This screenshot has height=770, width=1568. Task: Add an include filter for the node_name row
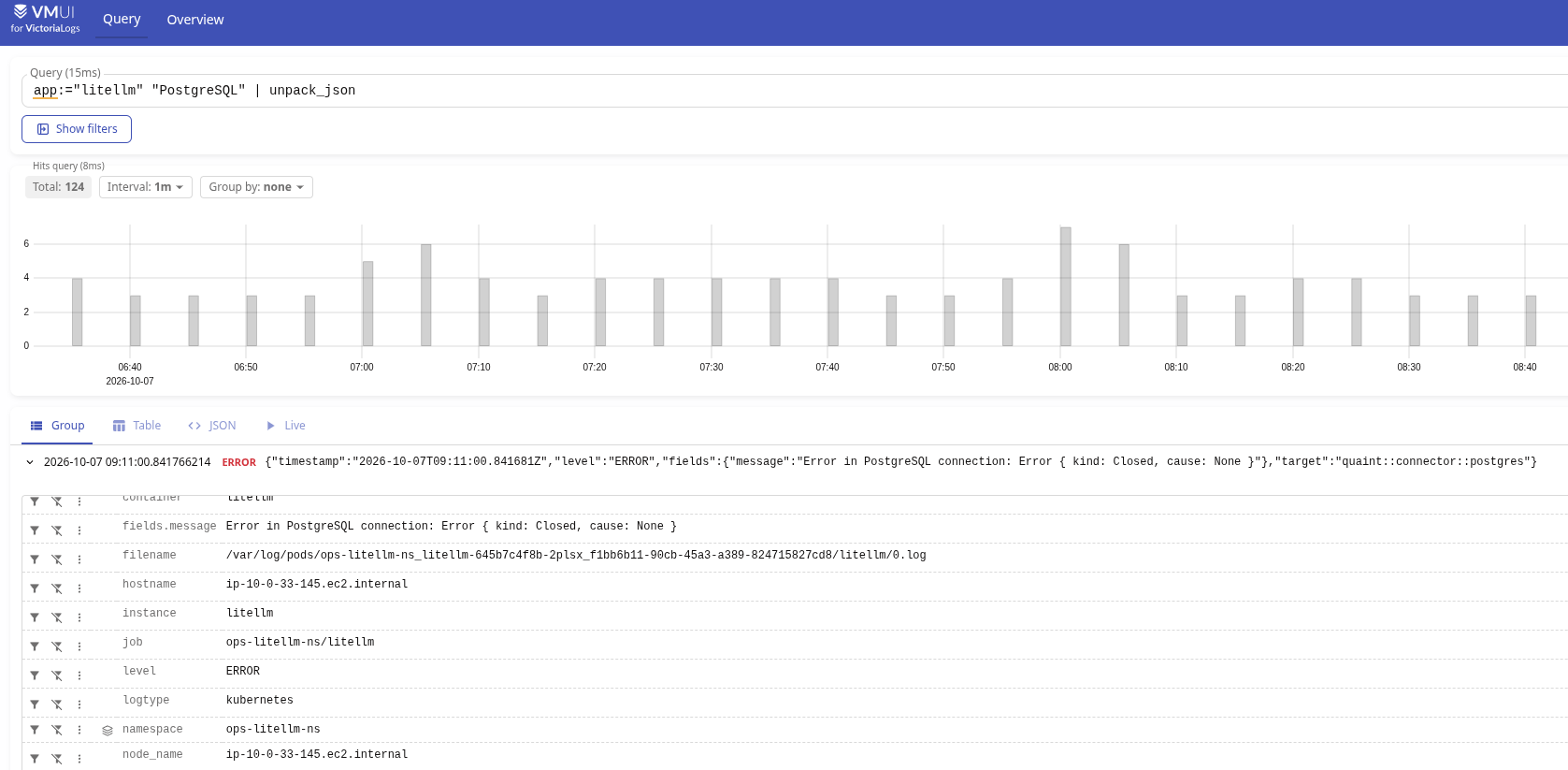point(35,759)
